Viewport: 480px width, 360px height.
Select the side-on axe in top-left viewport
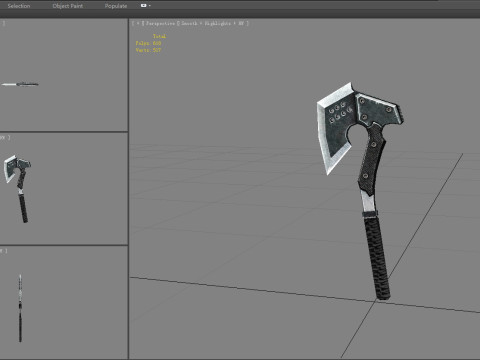pyautogui.click(x=20, y=84)
